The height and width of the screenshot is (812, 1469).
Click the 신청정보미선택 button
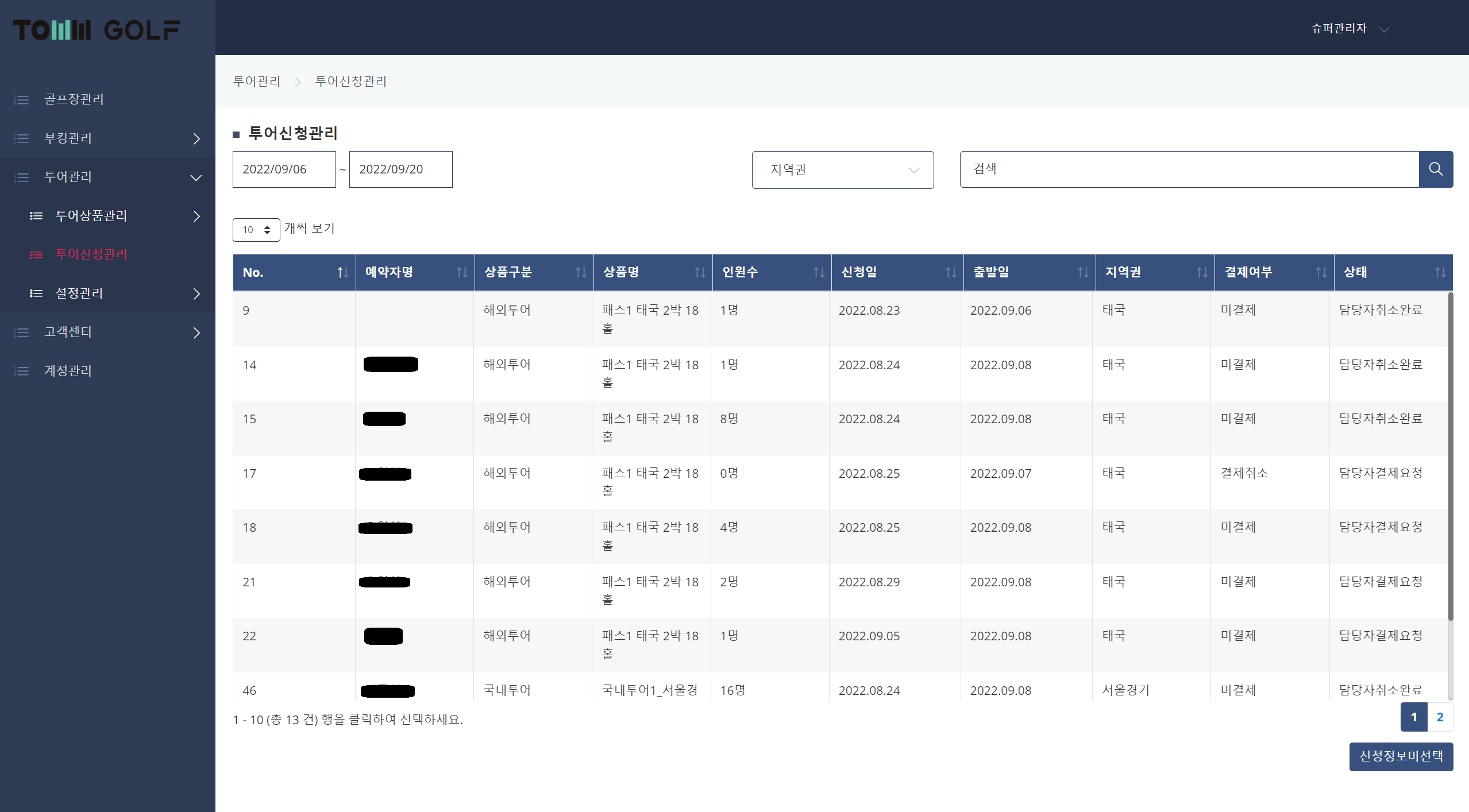(1400, 756)
